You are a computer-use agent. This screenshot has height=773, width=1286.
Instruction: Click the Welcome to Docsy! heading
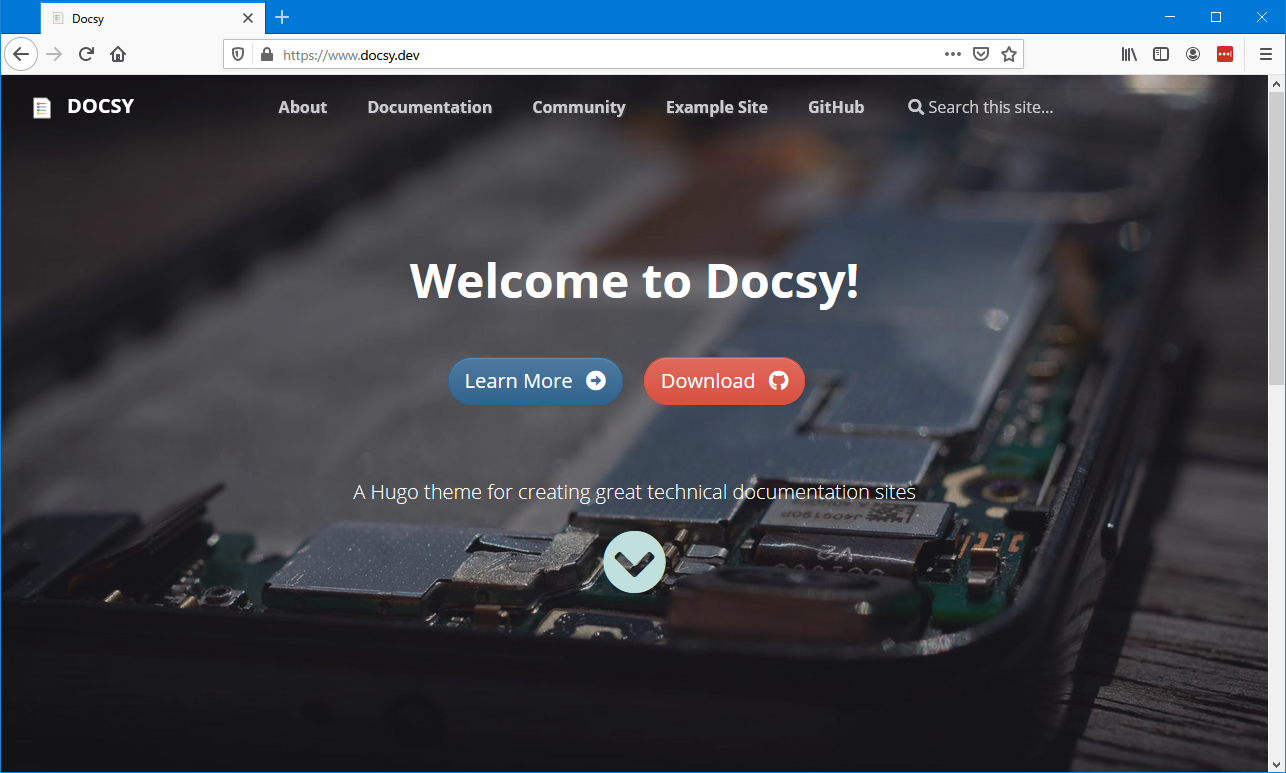pos(634,281)
